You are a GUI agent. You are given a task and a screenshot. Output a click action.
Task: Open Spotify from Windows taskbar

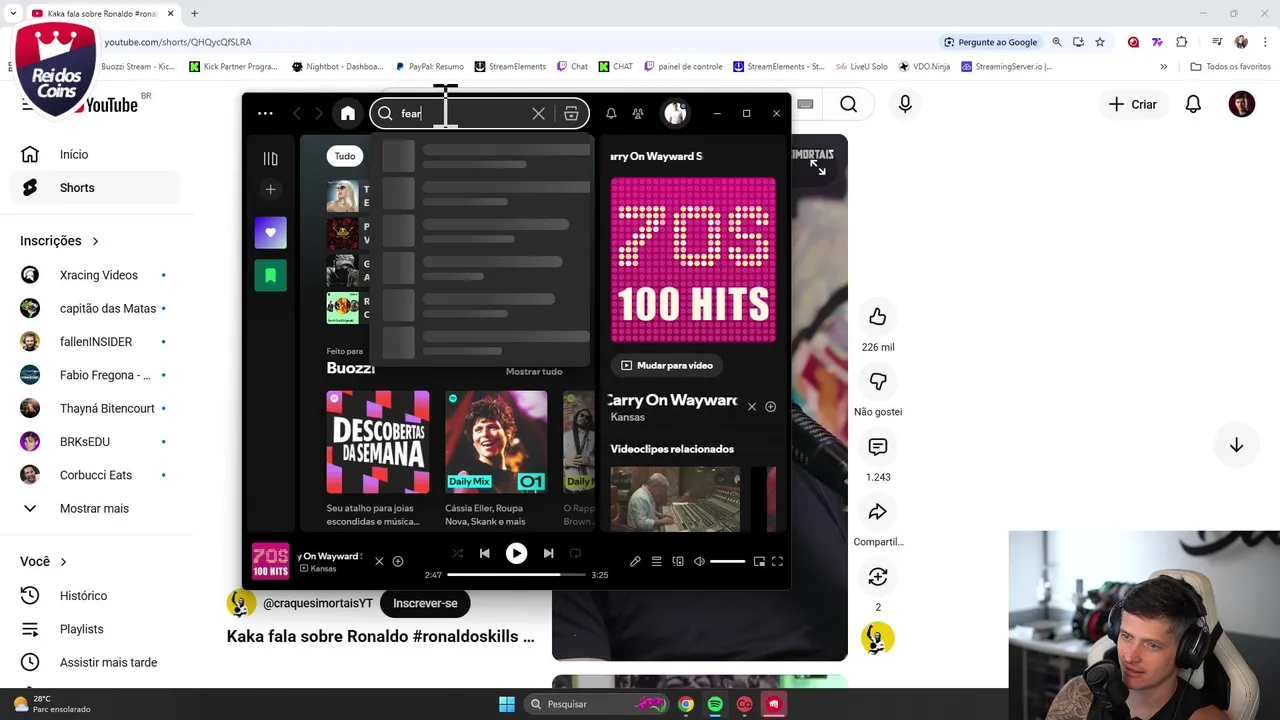tap(715, 704)
